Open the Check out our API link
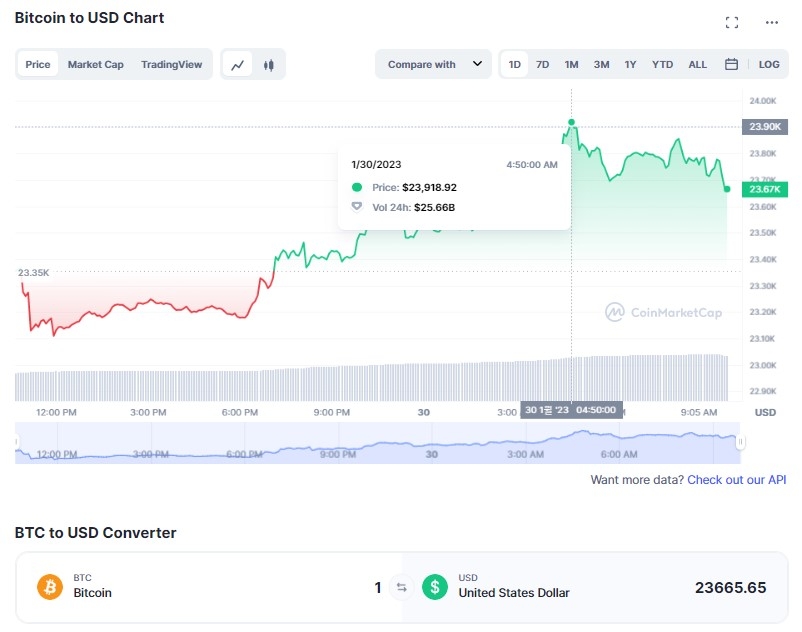 [737, 480]
